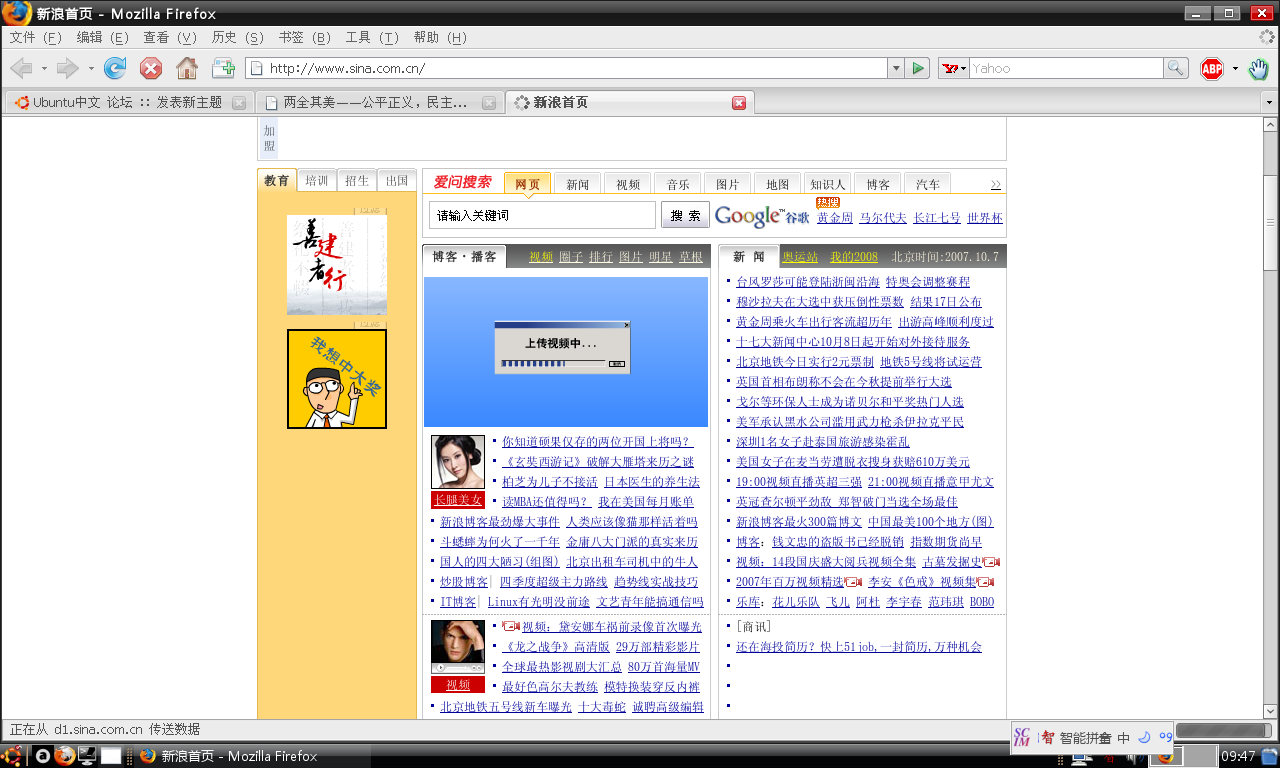
Task: Open the 我的2008 link
Action: [854, 257]
